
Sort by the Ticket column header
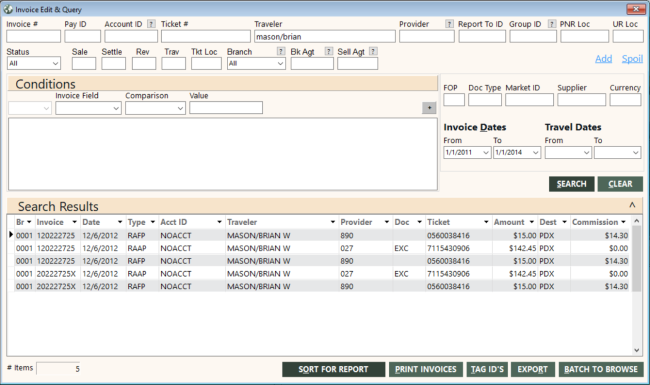point(439,222)
